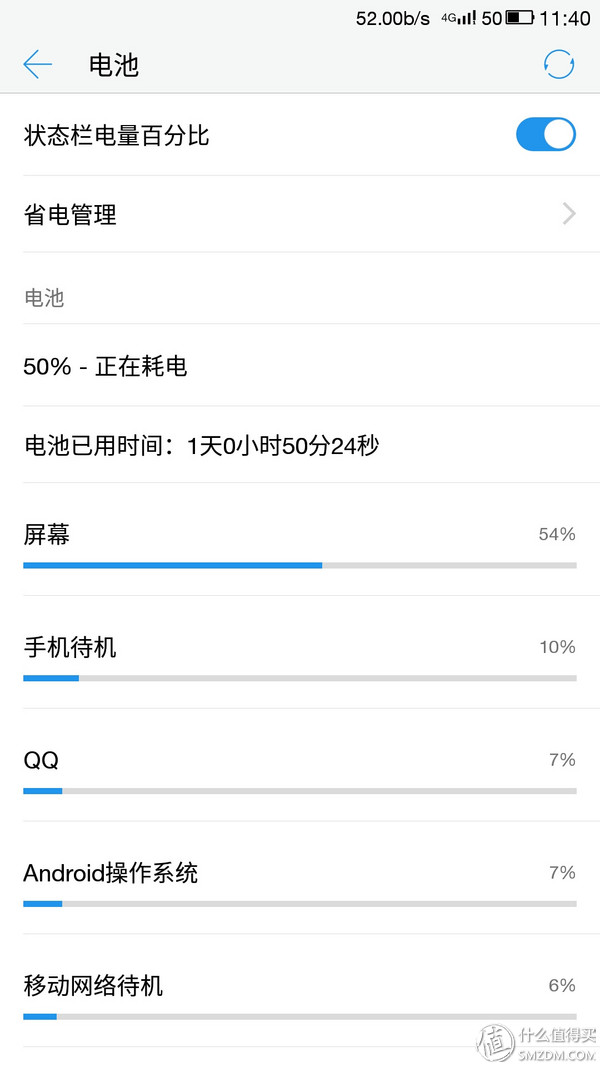The image size is (600, 1067).
Task: Refresh battery usage statistics
Action: pyautogui.click(x=559, y=63)
